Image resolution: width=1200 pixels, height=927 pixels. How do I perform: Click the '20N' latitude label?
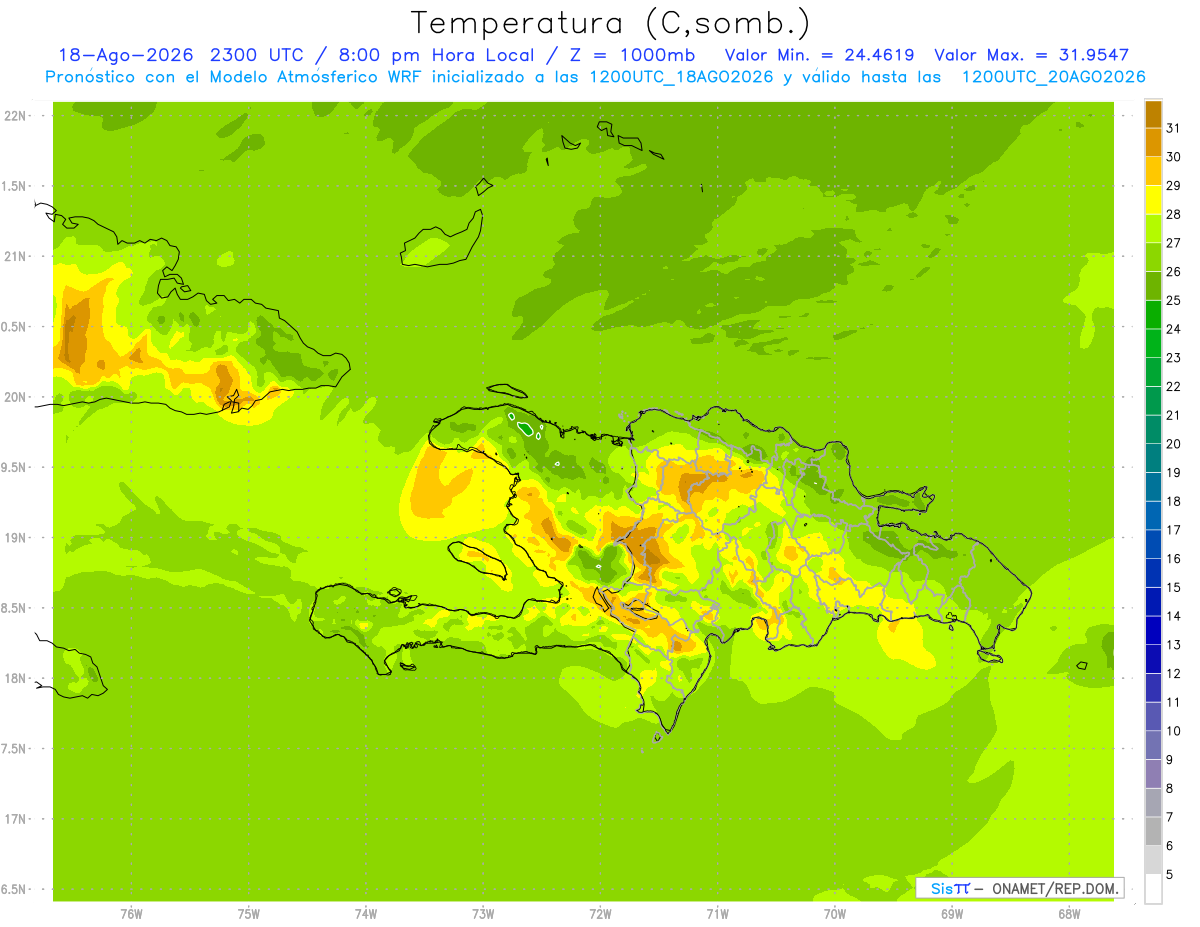(x=16, y=397)
